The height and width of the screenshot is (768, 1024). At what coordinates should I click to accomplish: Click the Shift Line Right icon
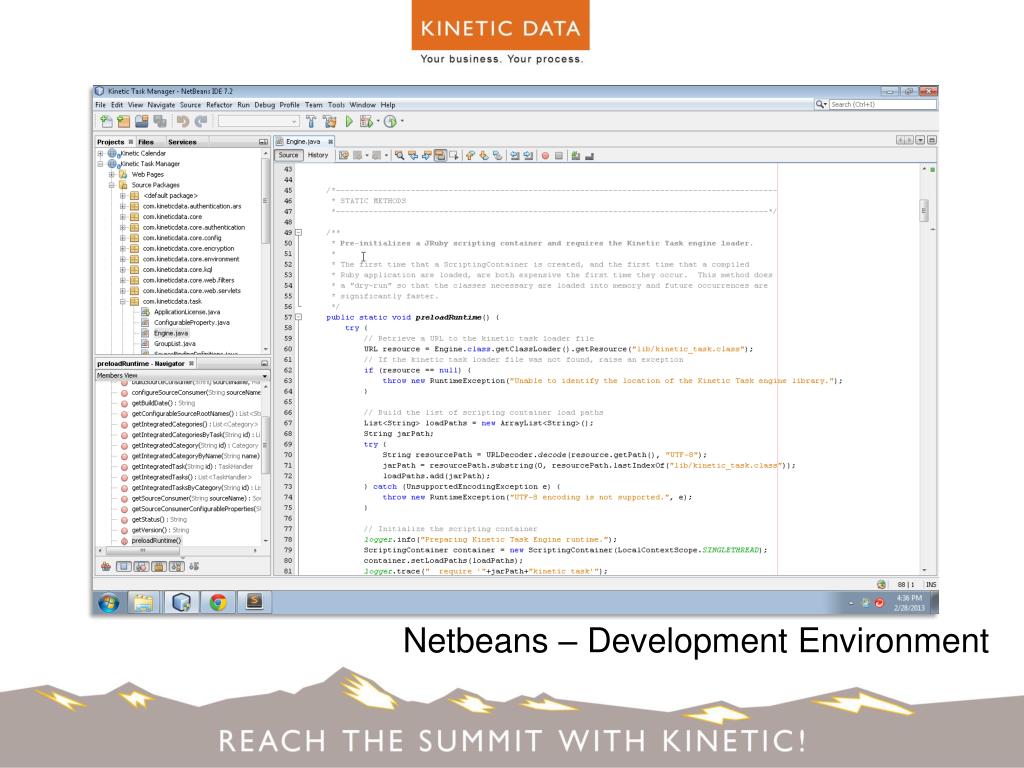[x=528, y=155]
